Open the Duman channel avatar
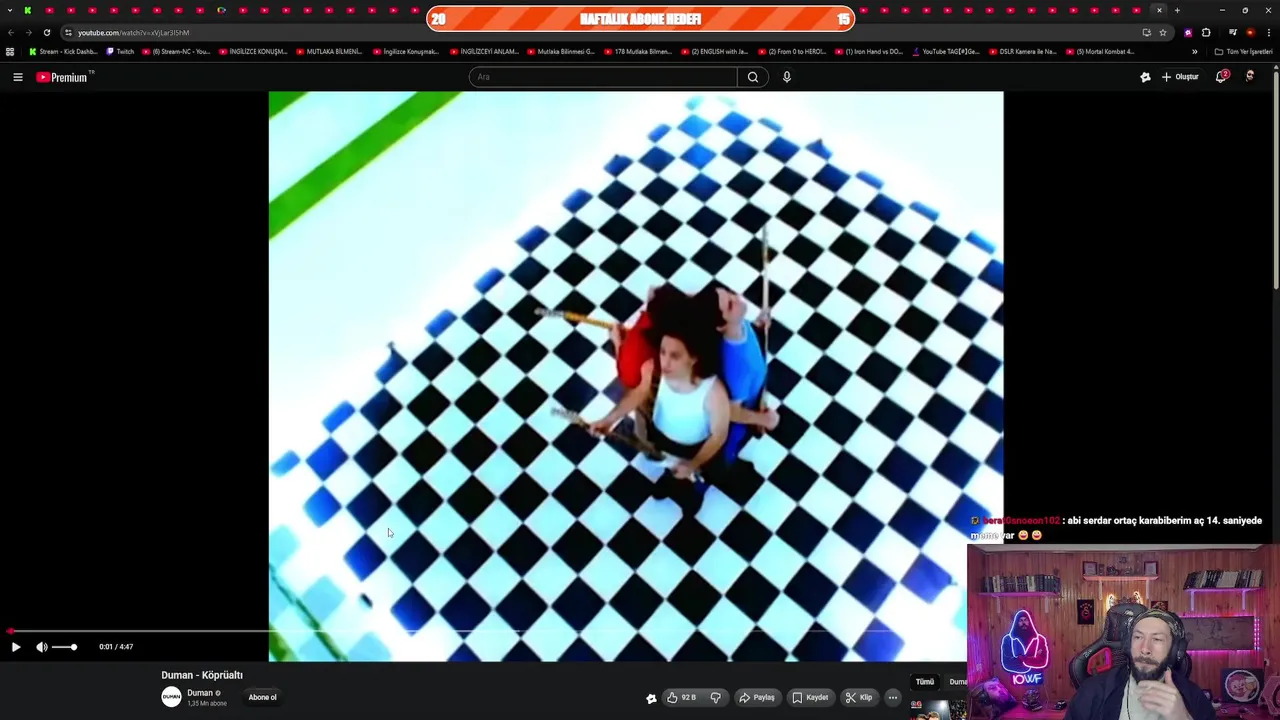Image resolution: width=1280 pixels, height=720 pixels. [x=171, y=697]
